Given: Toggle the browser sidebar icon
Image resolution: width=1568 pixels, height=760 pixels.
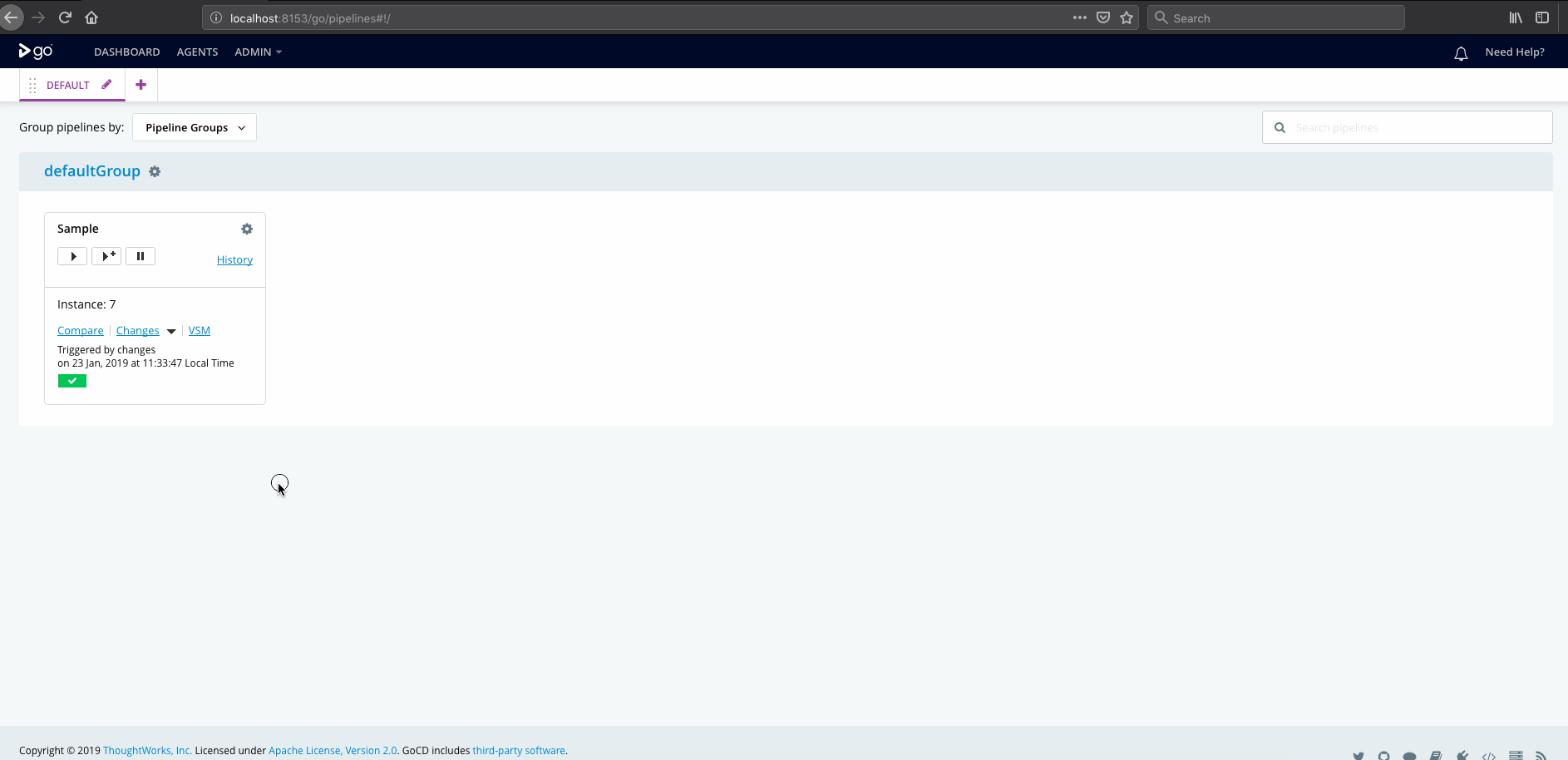Looking at the screenshot, I should [x=1542, y=17].
